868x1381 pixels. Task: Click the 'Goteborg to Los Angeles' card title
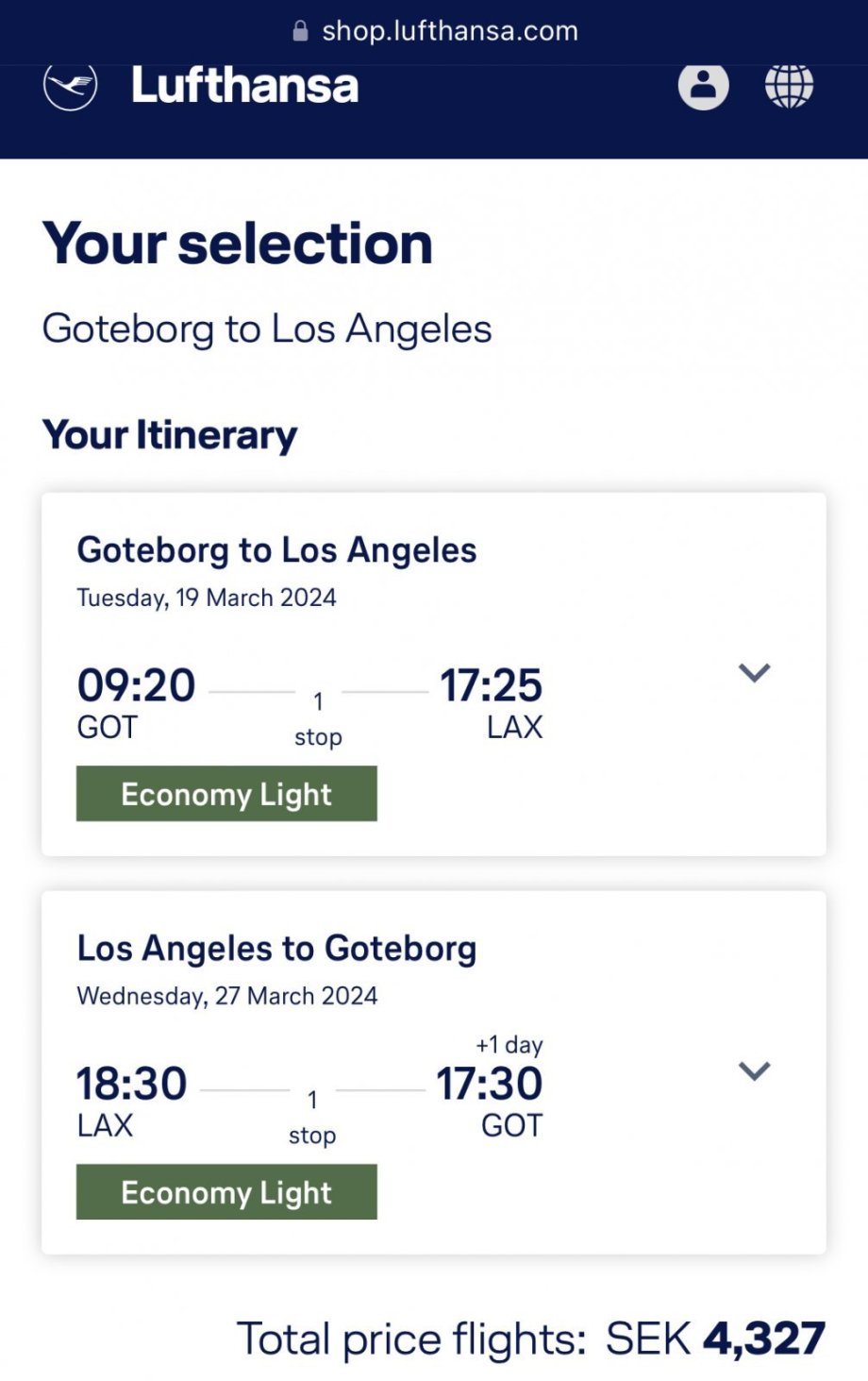[276, 550]
